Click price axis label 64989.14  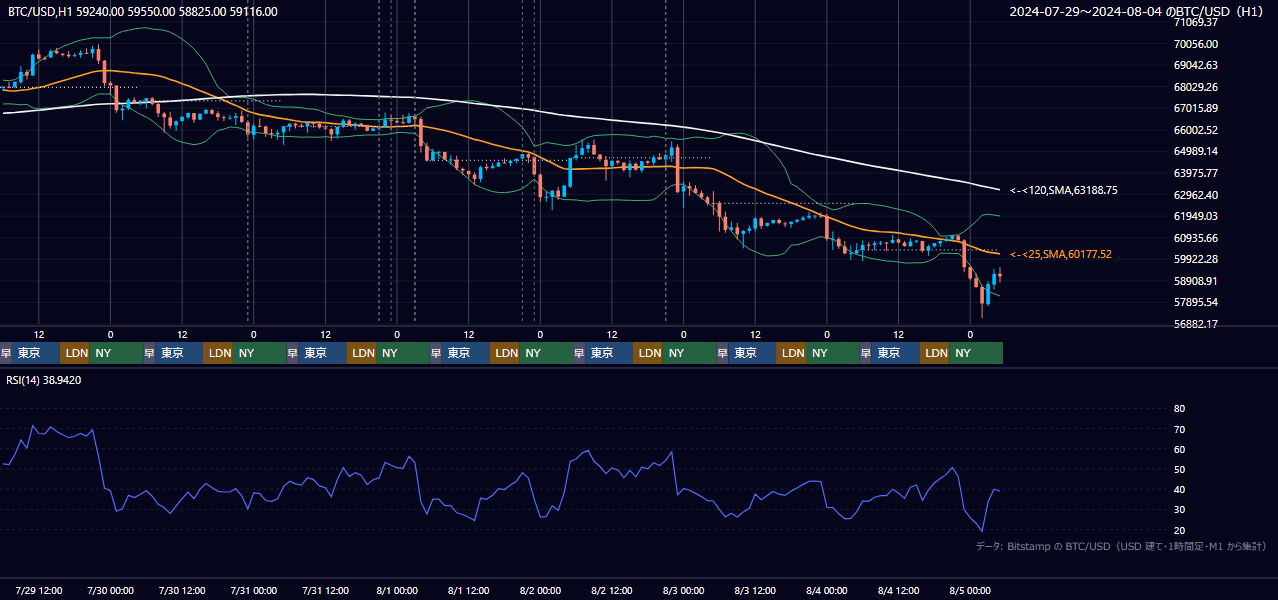click(x=1195, y=151)
